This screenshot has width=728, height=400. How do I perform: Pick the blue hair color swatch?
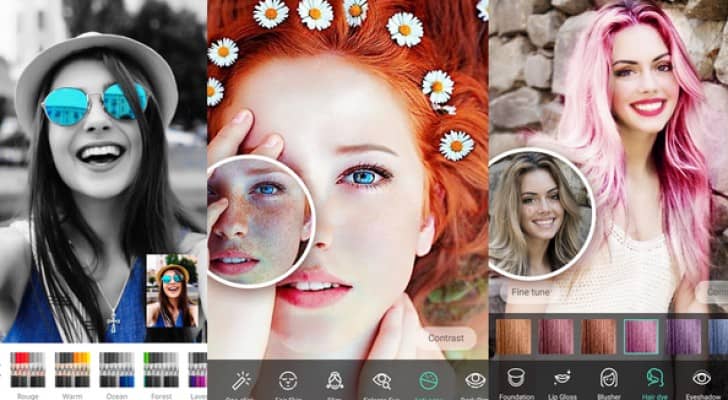[x=719, y=337]
